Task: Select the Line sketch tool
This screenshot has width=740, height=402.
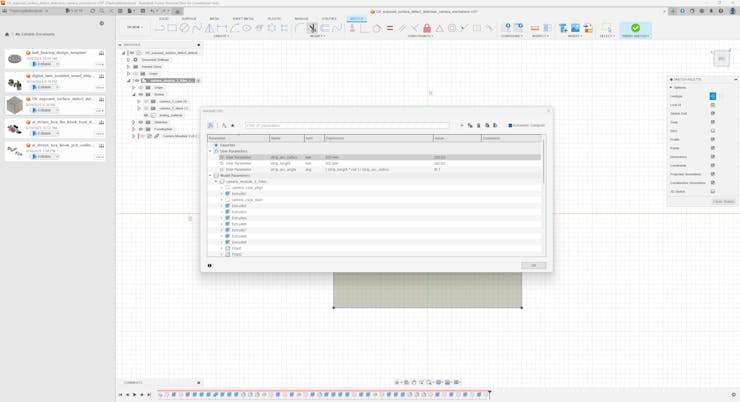Action: 160,28
